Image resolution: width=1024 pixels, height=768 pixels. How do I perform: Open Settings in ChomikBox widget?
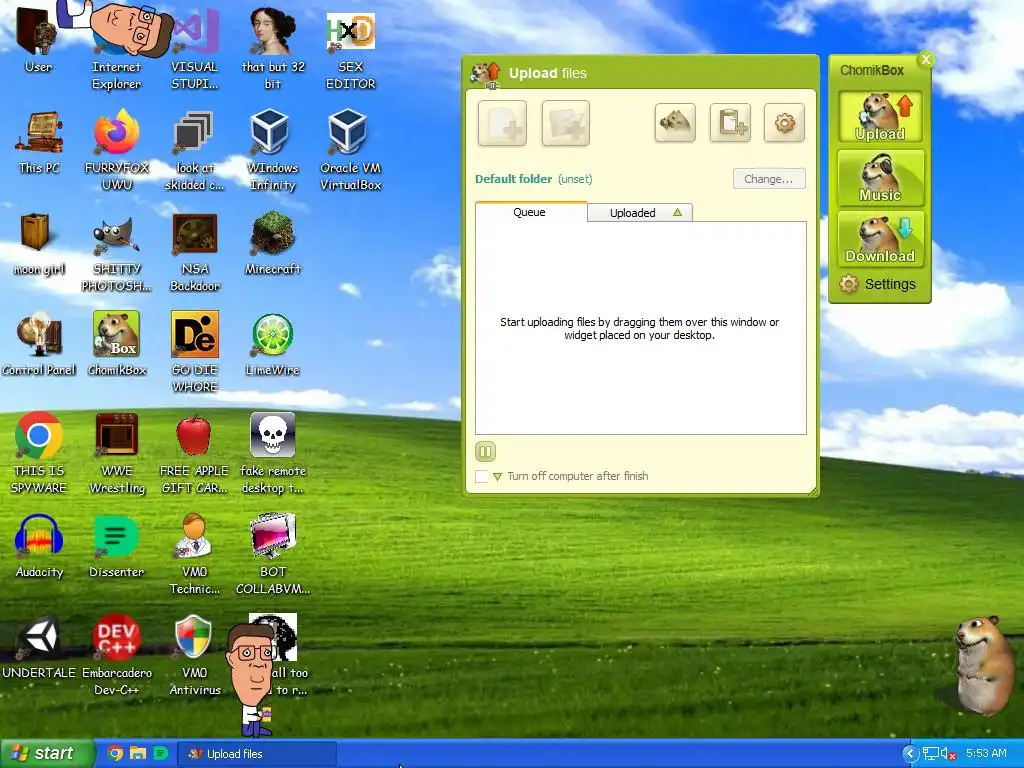878,284
